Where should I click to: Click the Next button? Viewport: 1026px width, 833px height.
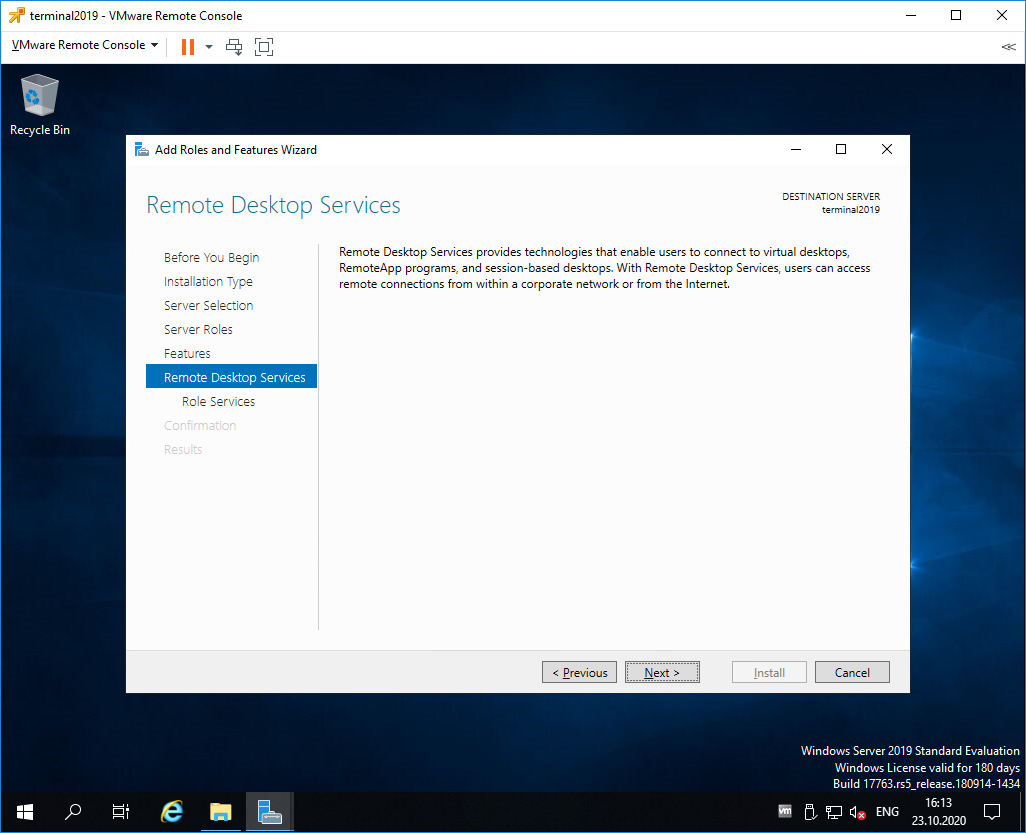pos(662,672)
